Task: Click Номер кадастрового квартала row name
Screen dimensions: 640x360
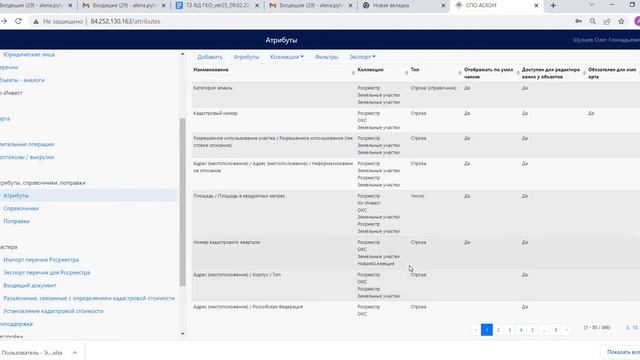Action: point(227,242)
